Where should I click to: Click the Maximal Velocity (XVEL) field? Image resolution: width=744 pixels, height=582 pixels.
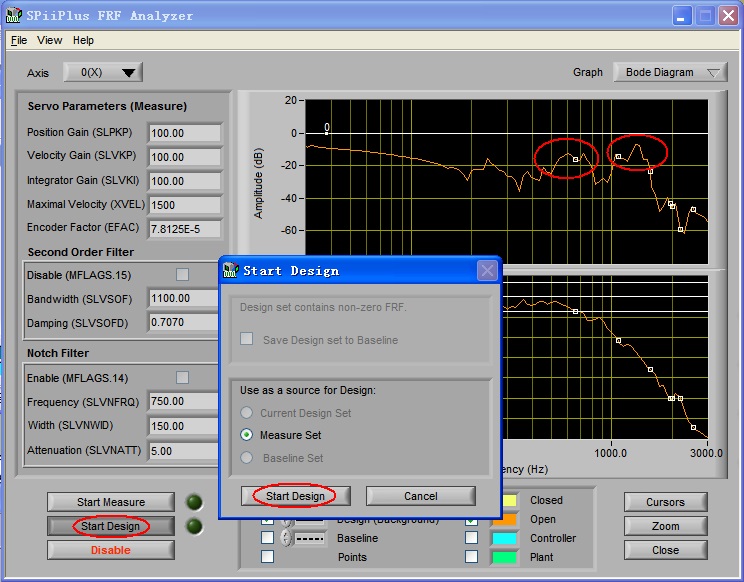[x=185, y=205]
